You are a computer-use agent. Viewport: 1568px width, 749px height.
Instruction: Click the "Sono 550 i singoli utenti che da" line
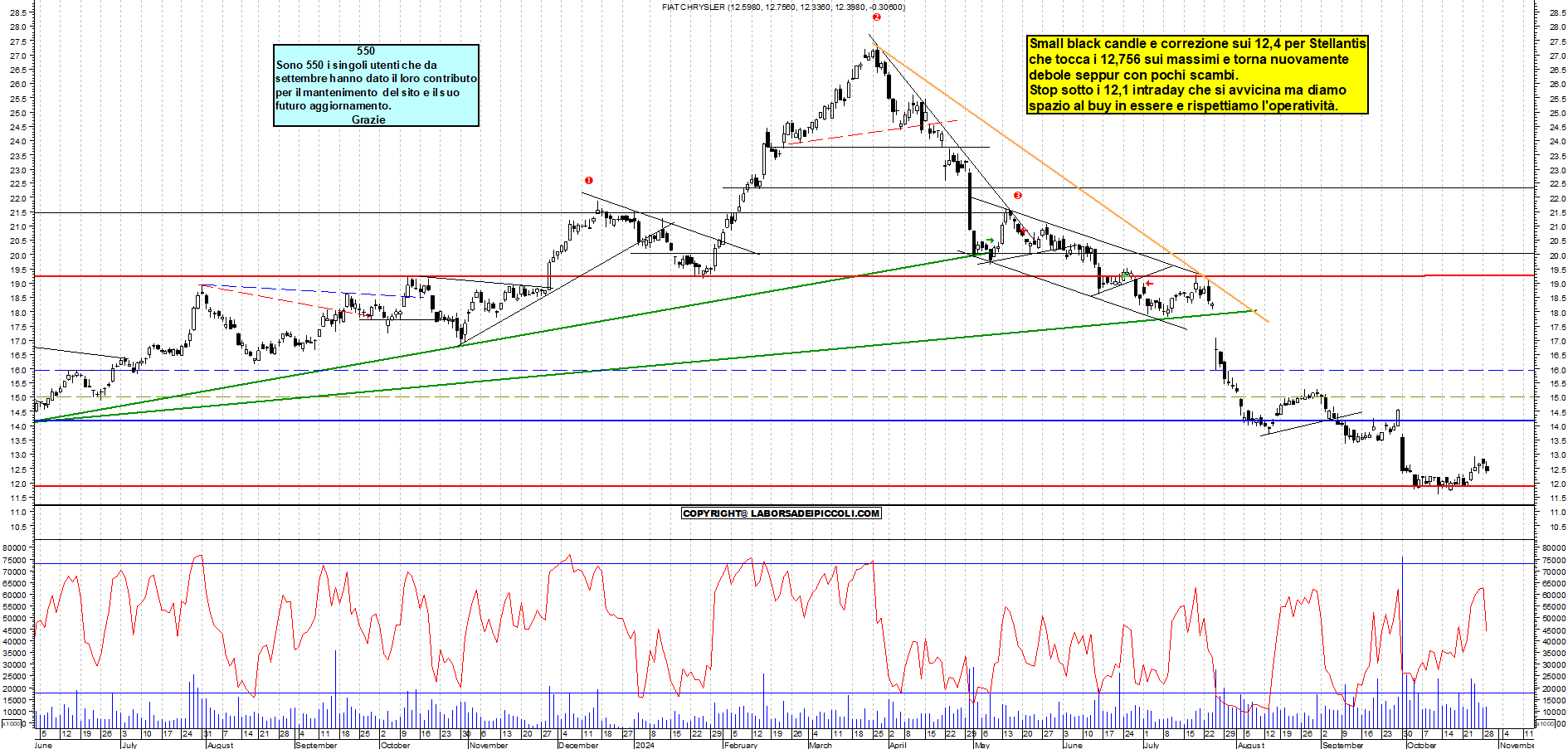click(x=357, y=65)
